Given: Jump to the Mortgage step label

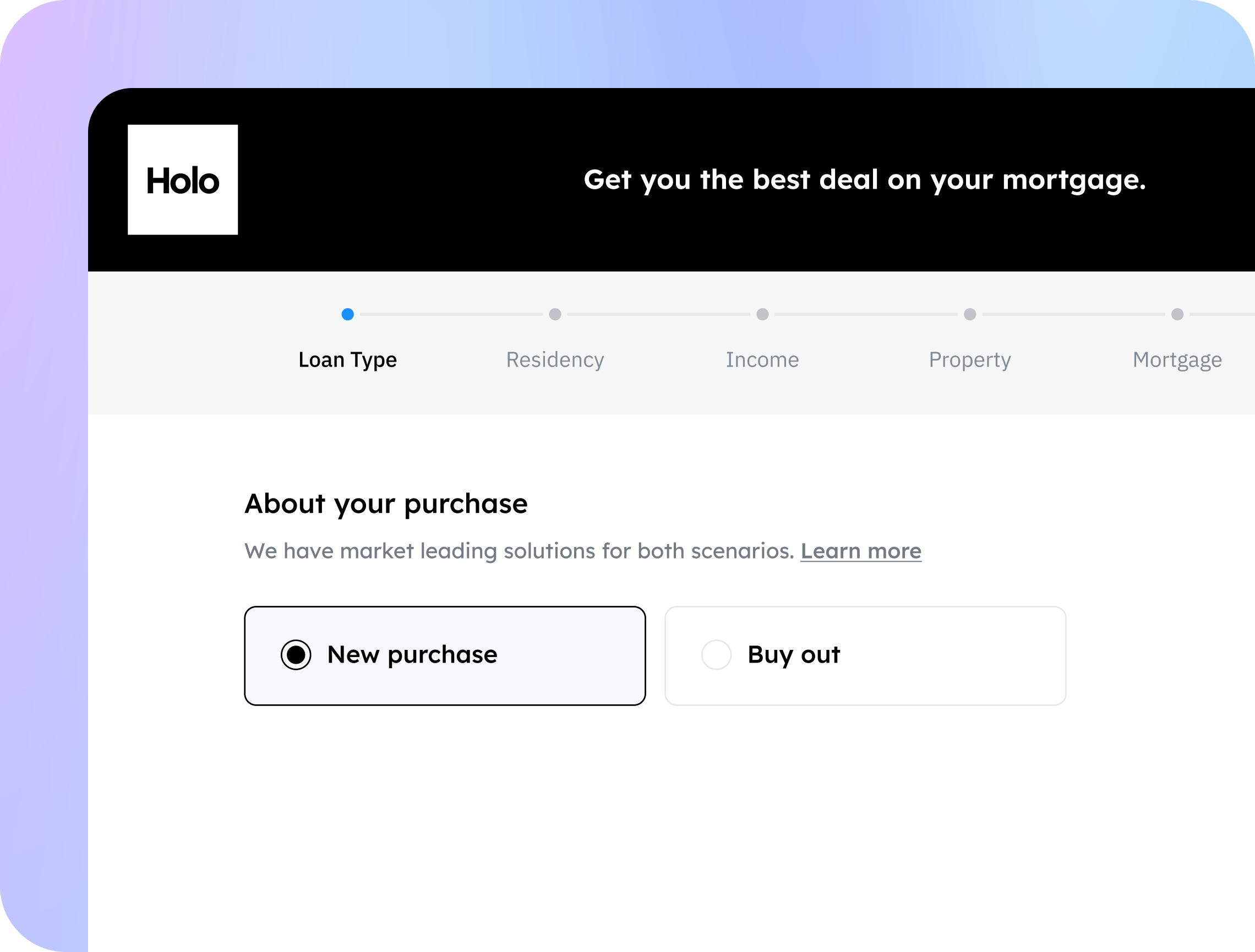Looking at the screenshot, I should (x=1178, y=360).
